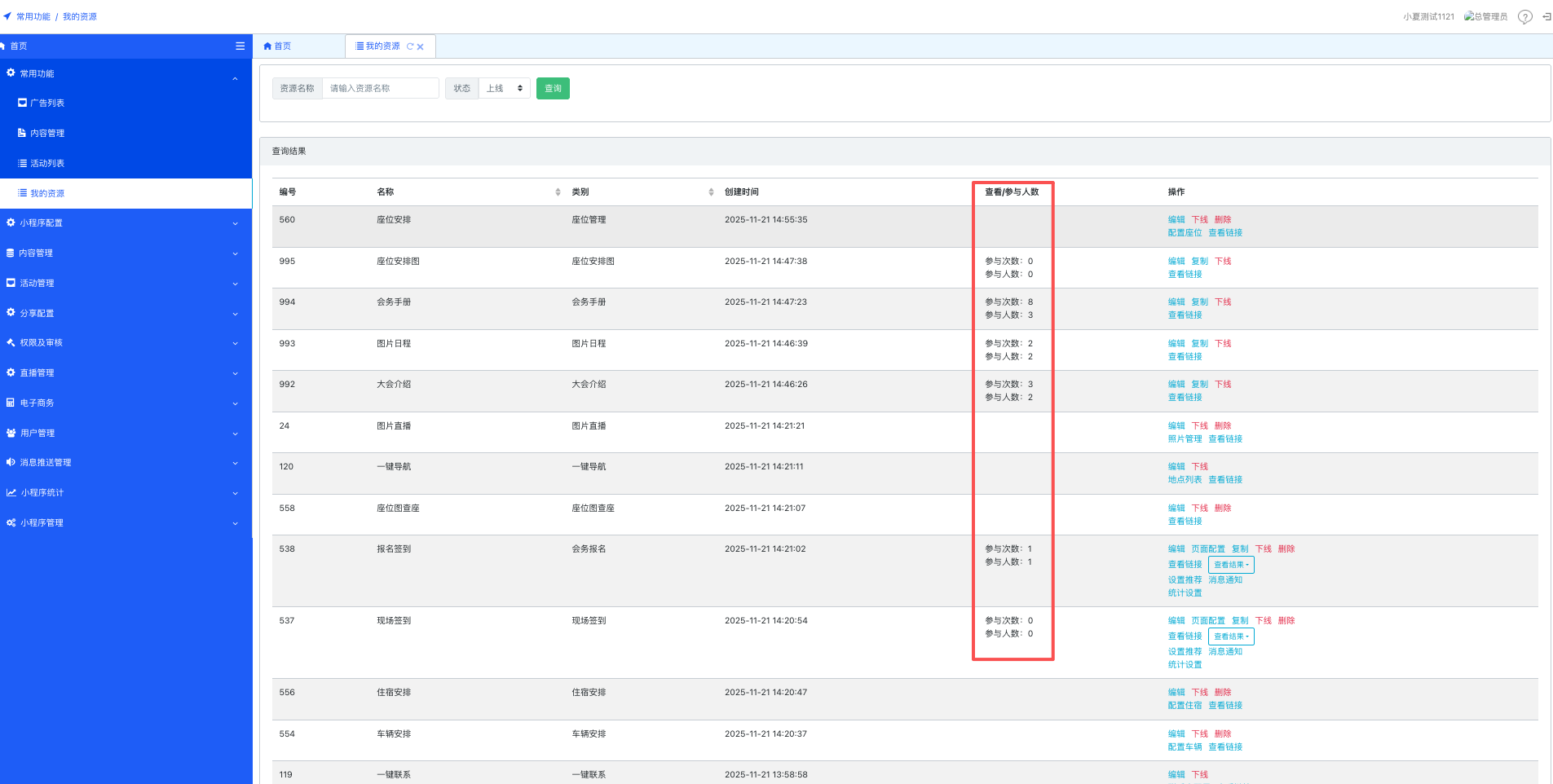The height and width of the screenshot is (784, 1553).
Task: Click the navigation arrow icon in the breadcrumb
Action: click(7, 16)
